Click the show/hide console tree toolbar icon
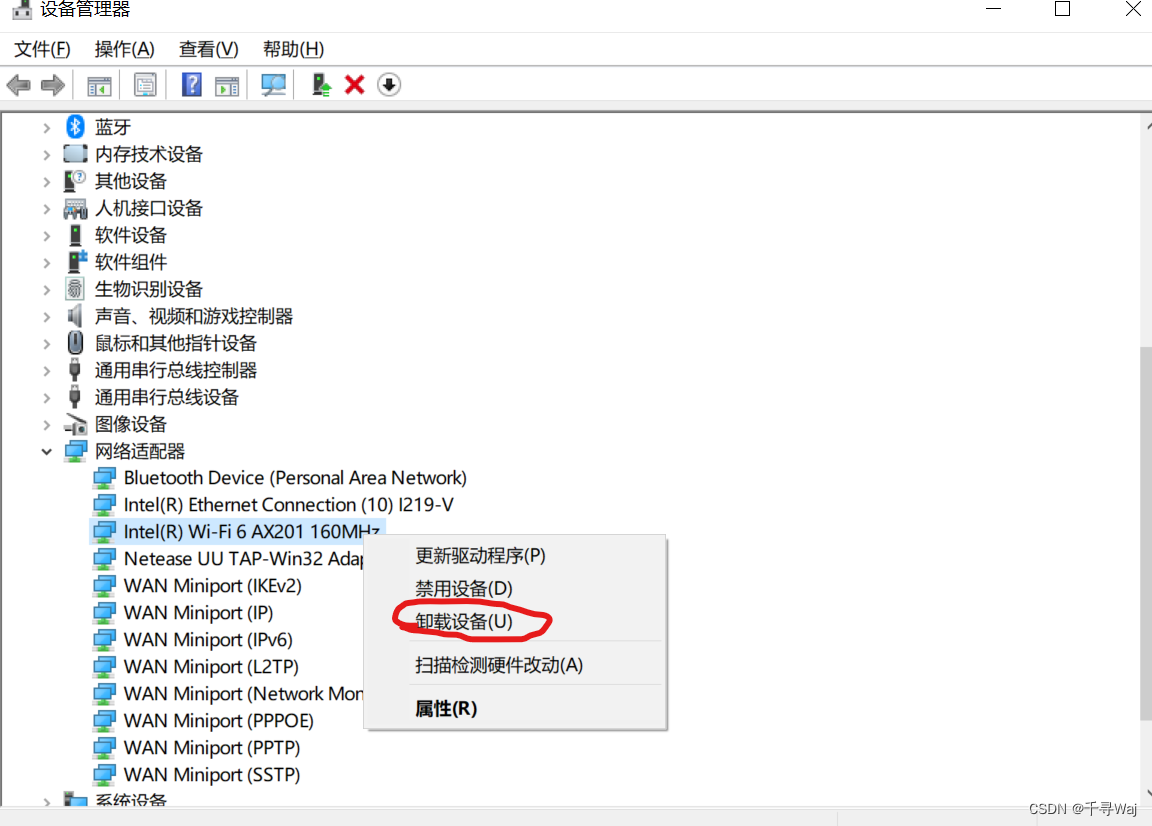 99,85
